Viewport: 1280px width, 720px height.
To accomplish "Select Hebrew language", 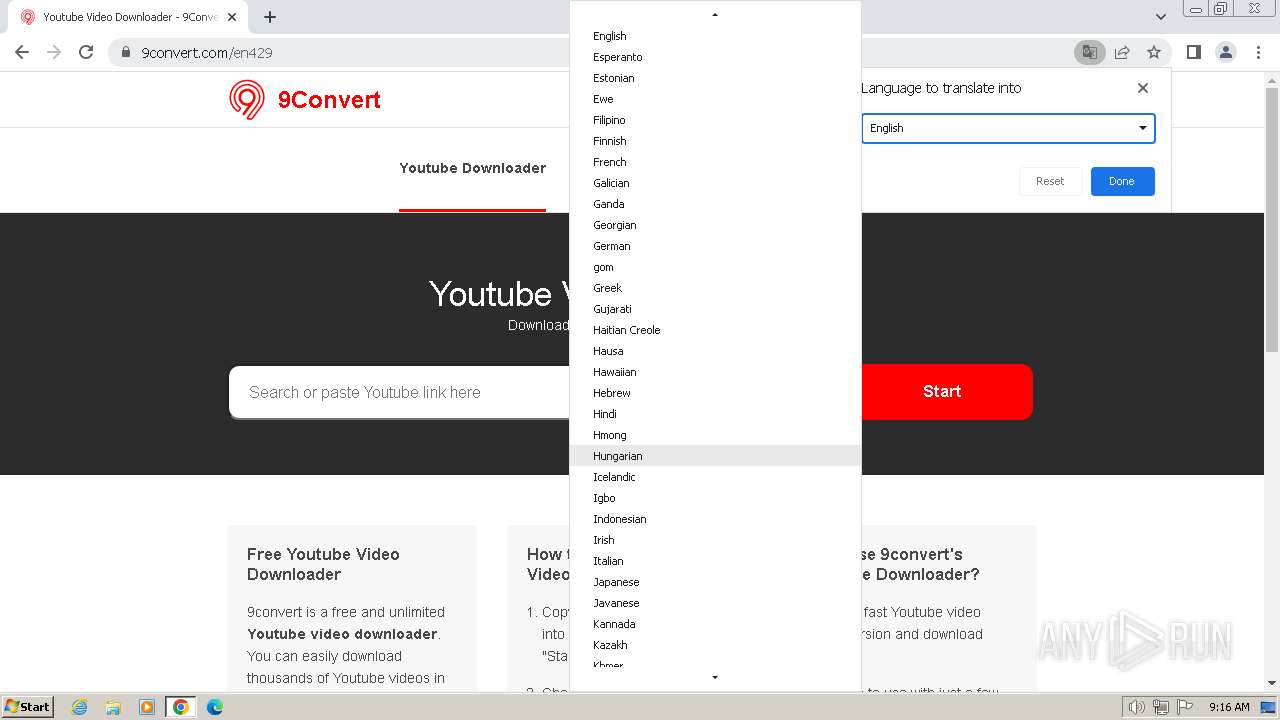I will click(x=715, y=393).
